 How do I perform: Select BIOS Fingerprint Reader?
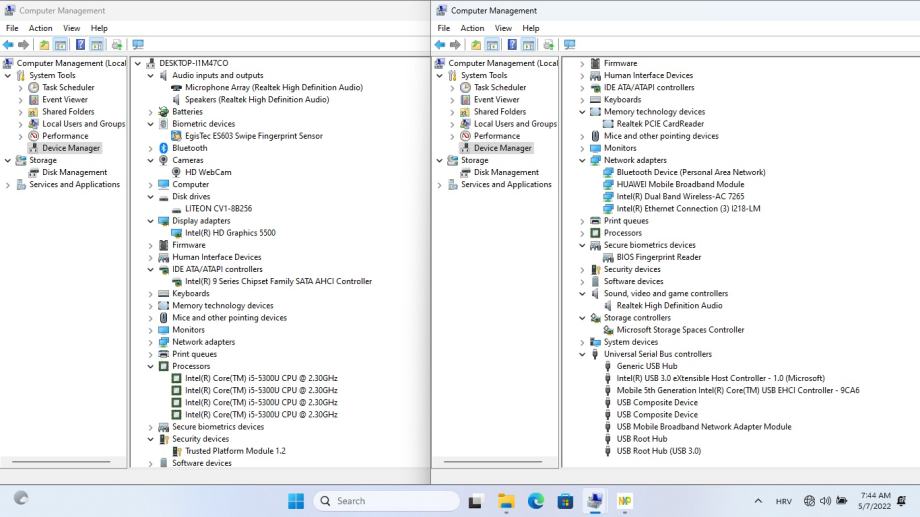coord(659,257)
